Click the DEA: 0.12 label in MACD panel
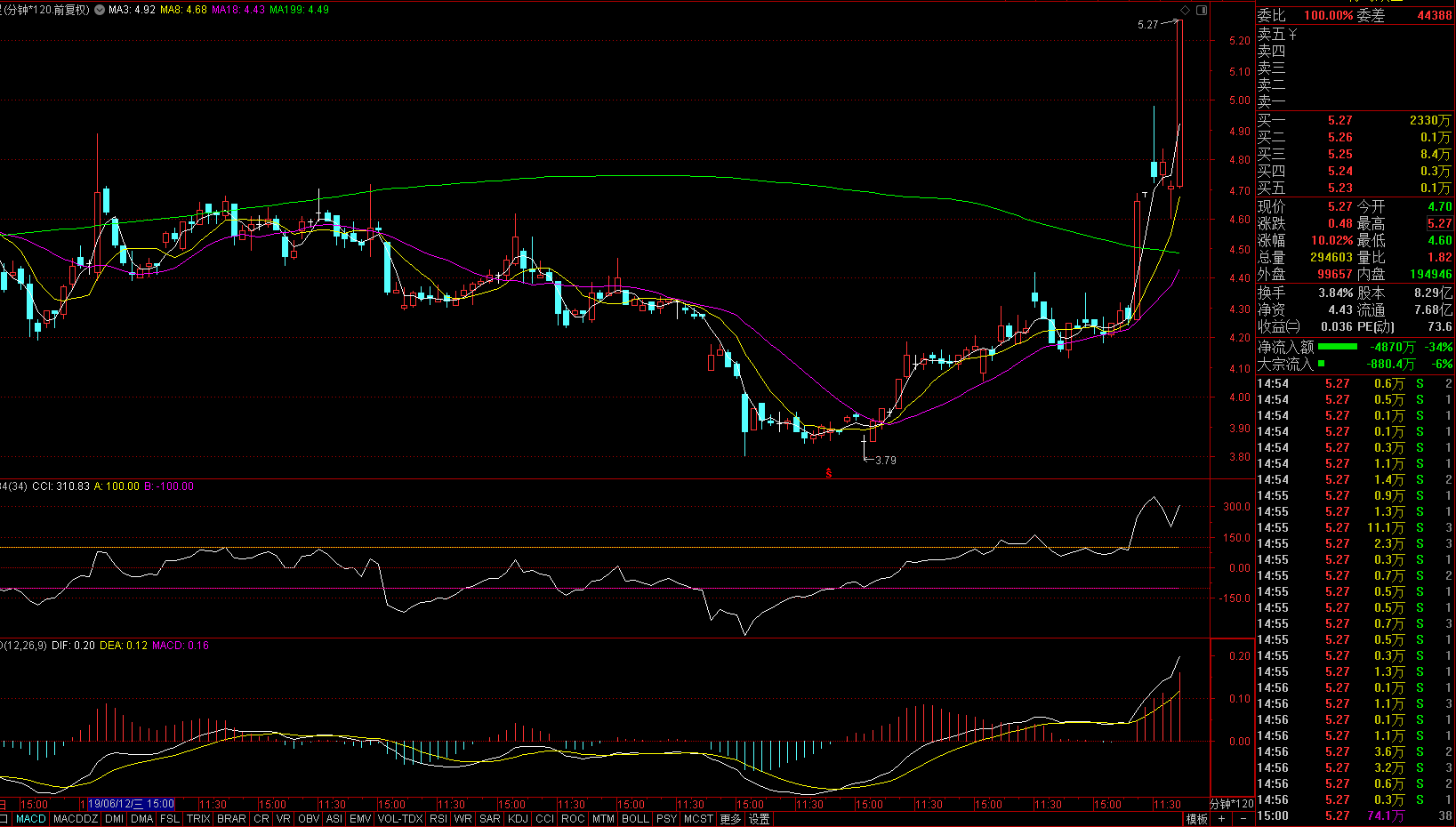This screenshot has height=827, width=1456. pyautogui.click(x=124, y=646)
